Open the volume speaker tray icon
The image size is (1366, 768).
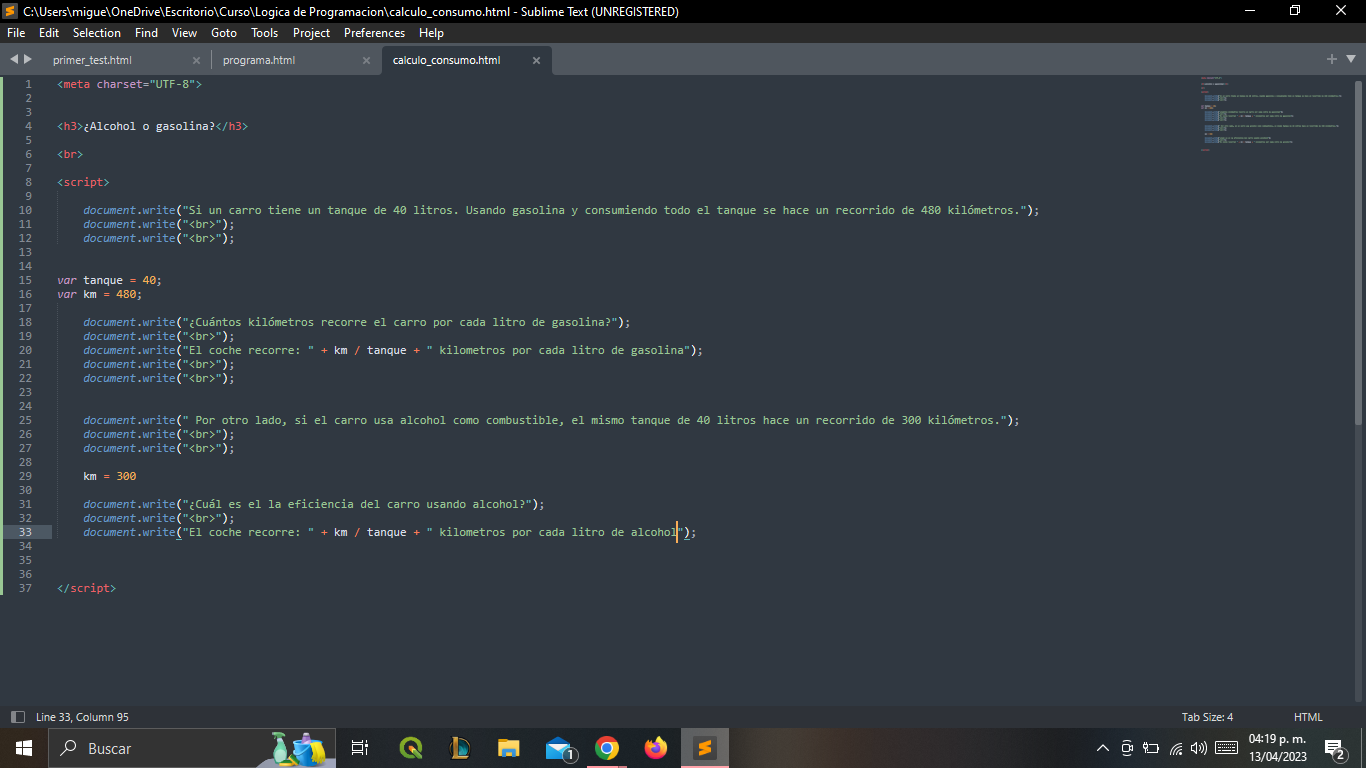coord(1199,748)
